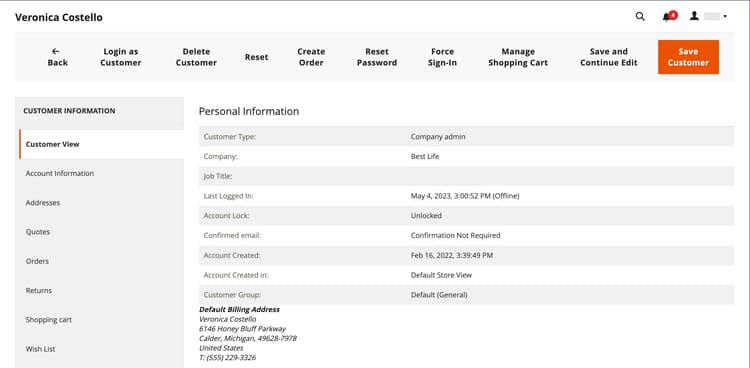The width and height of the screenshot is (750, 368).
Task: Open Manage Shopping Cart
Action: point(518,57)
